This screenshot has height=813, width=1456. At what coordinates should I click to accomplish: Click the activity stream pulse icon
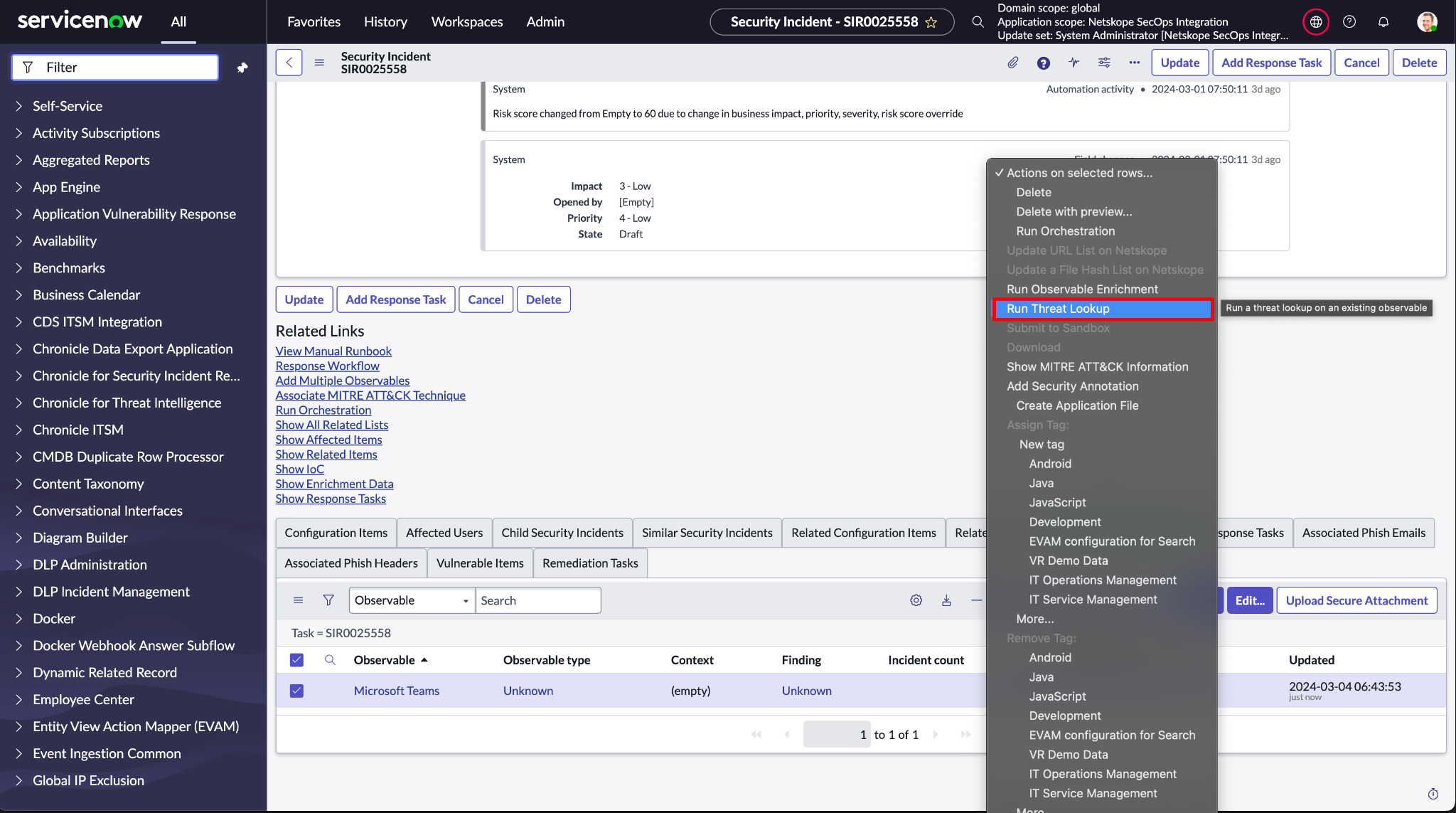(x=1074, y=63)
